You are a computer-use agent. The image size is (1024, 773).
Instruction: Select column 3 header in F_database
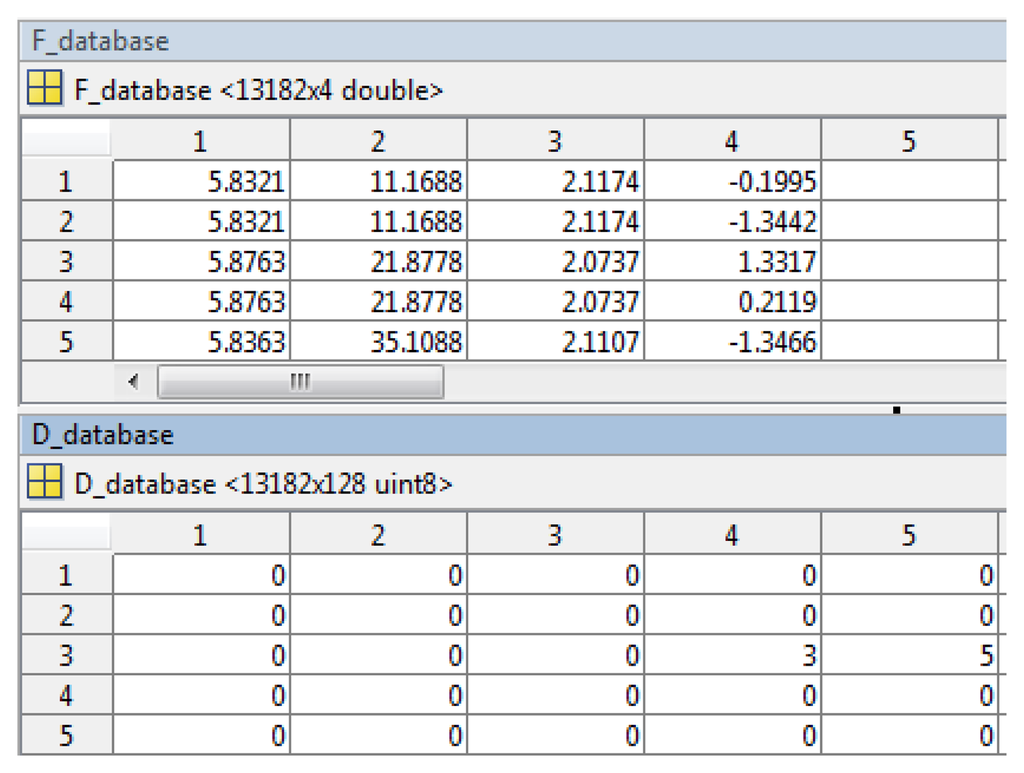pos(555,140)
